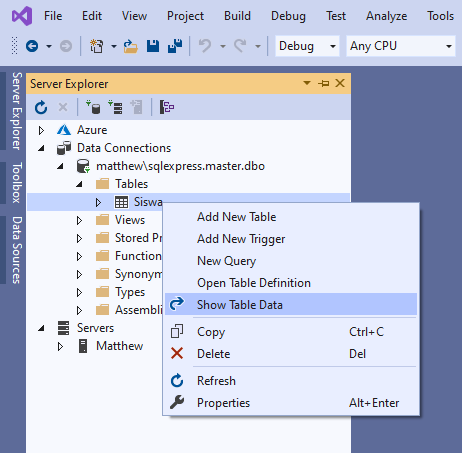Choose Properties in the context menu
462x453 pixels.
[x=291, y=403]
